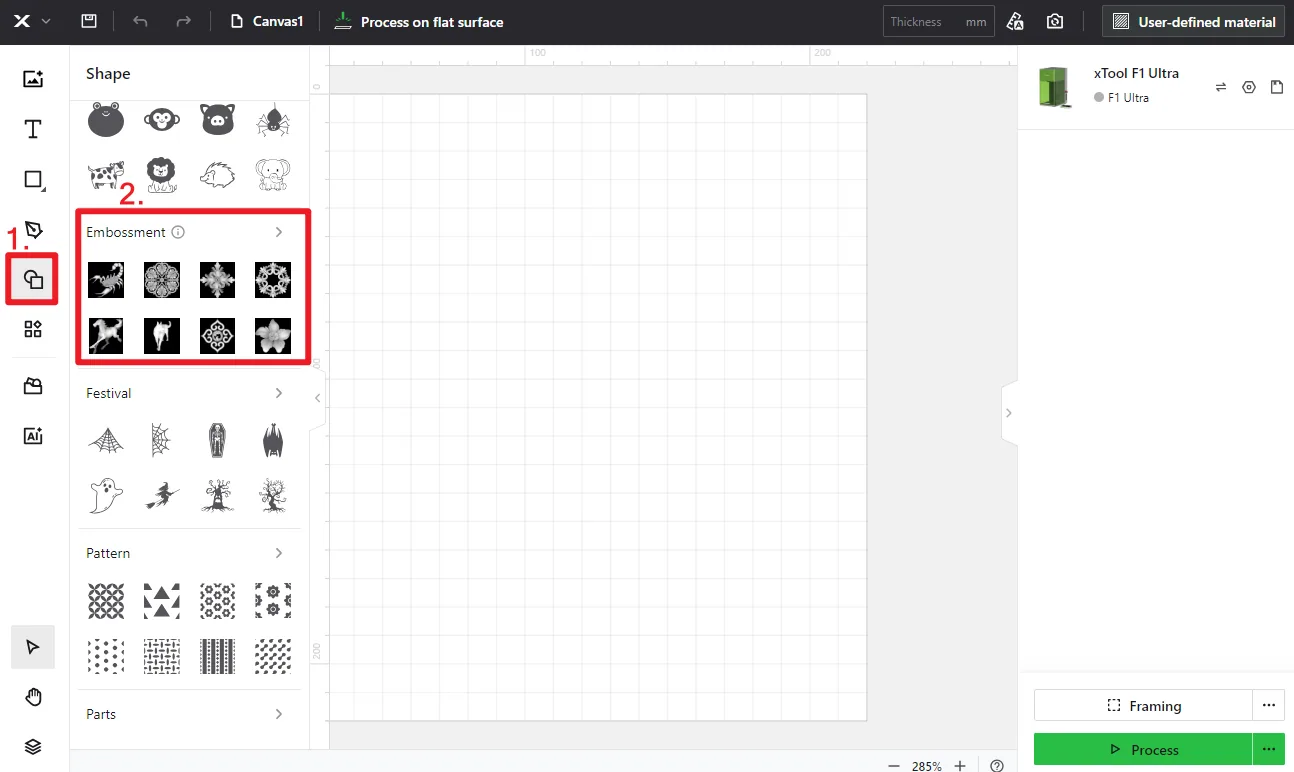
Task: Open the AI image tool
Action: [33, 435]
